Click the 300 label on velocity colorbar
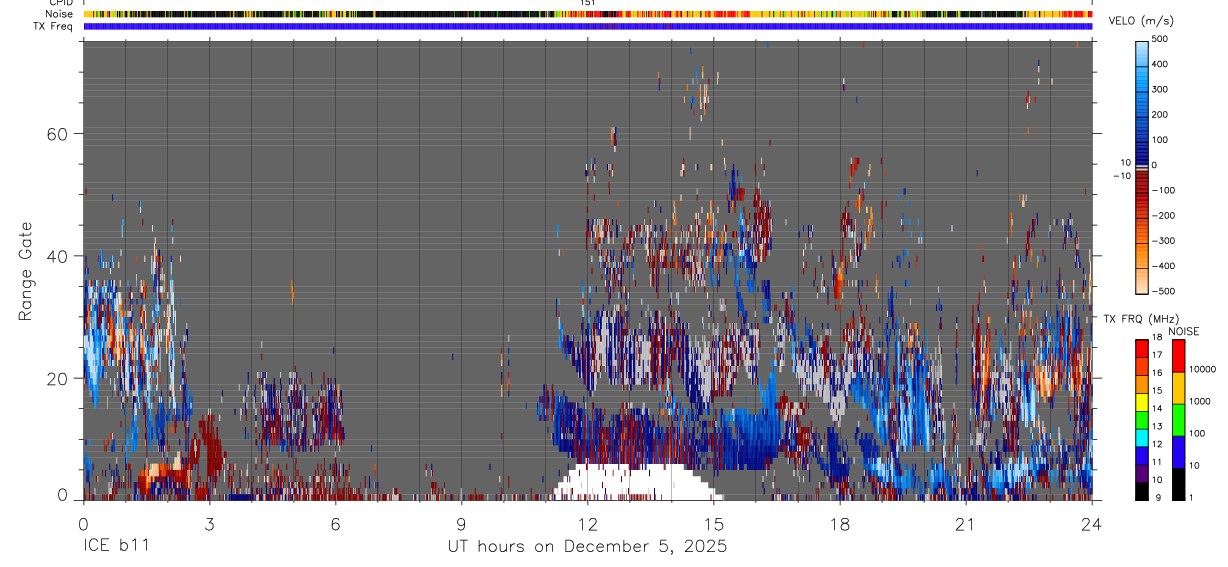Screen dimensions: 1228x567 [x=1160, y=89]
